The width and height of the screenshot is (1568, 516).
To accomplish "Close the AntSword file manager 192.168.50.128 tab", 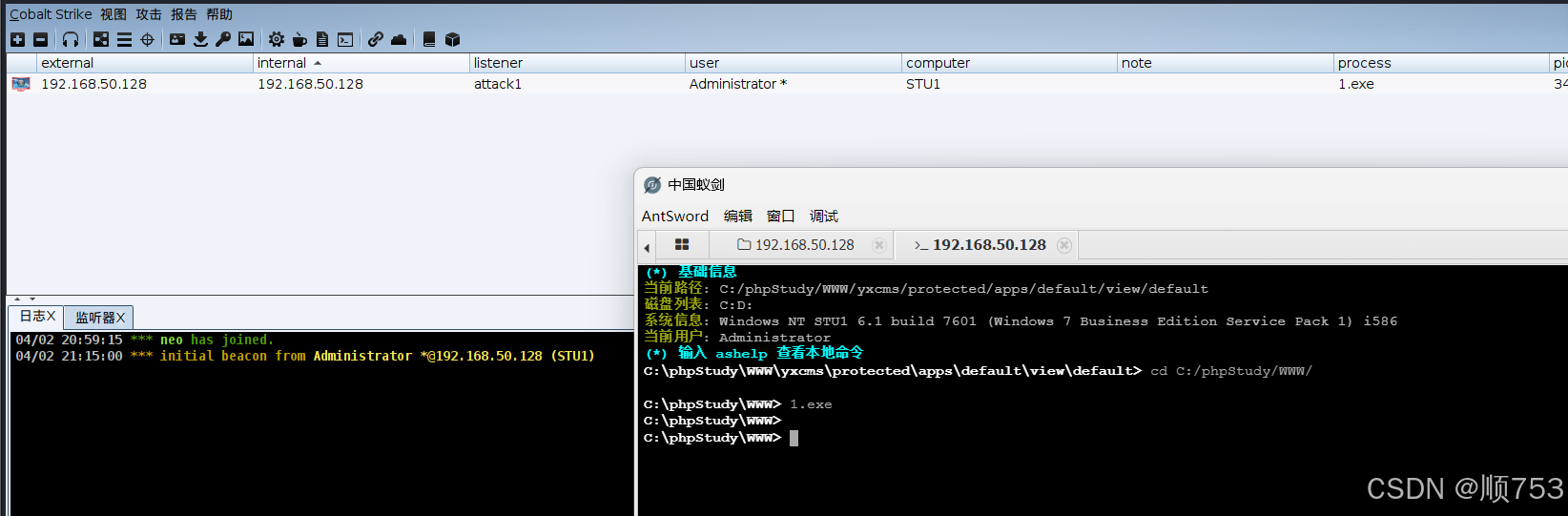I will click(x=879, y=245).
